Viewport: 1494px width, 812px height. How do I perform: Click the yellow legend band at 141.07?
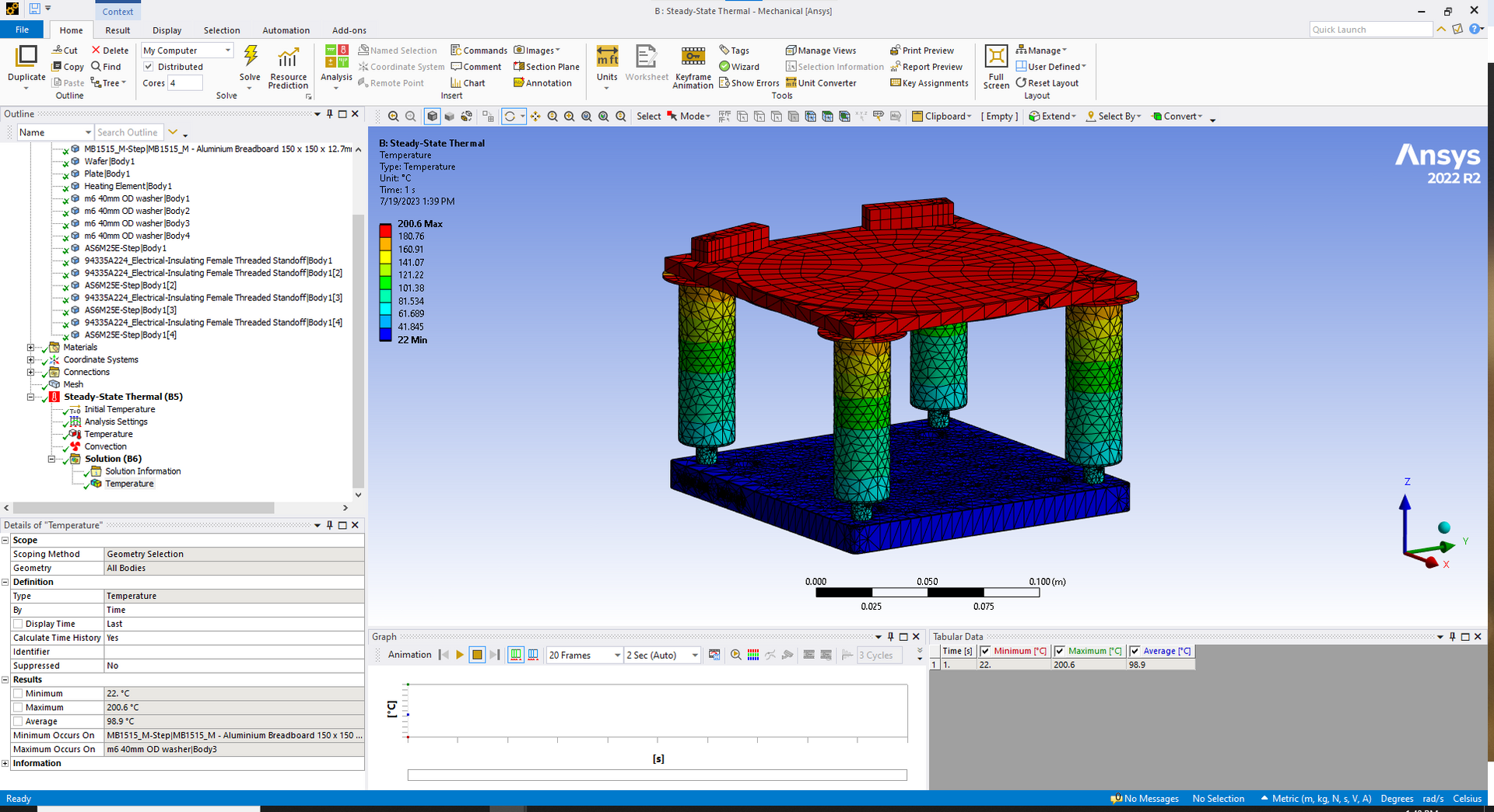coord(385,256)
